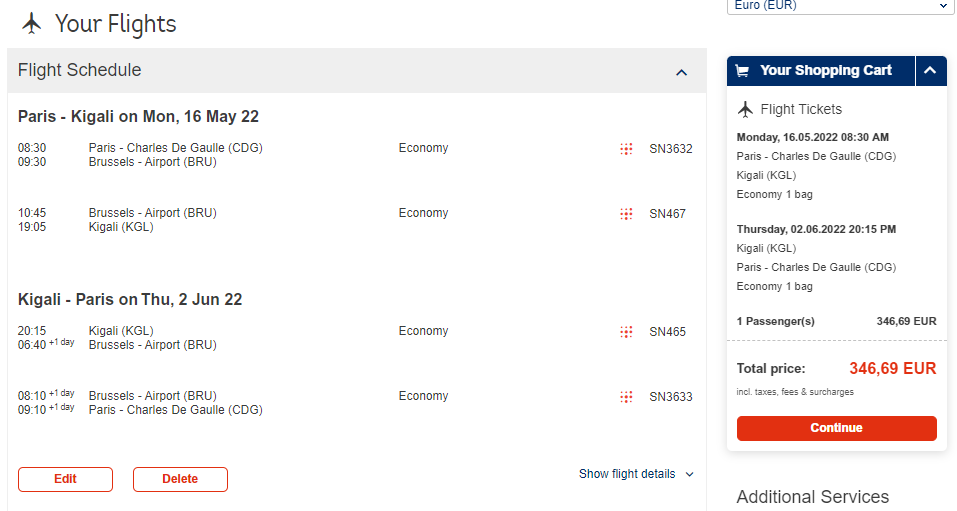Click the Flight Schedule header bar
The image size is (957, 511).
tap(357, 71)
